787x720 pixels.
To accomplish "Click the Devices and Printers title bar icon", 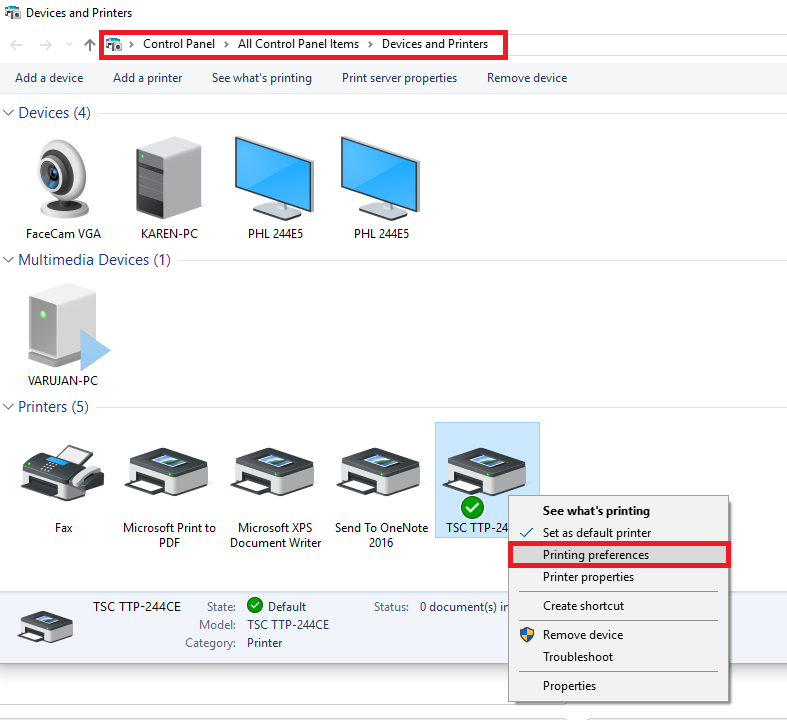I will pyautogui.click(x=13, y=13).
